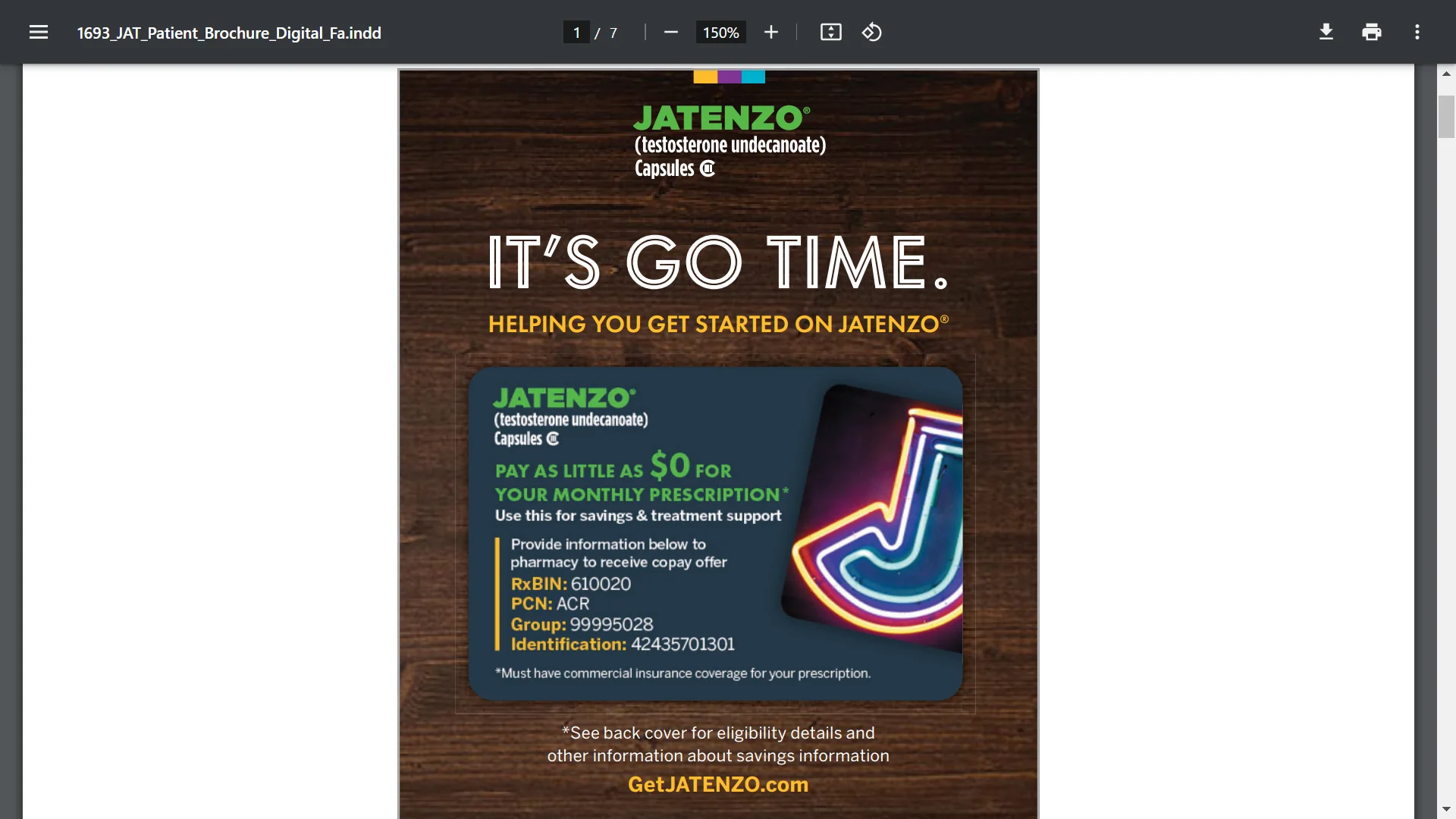This screenshot has width=1456, height=819.
Task: Edit the 150% zoom level field
Action: tap(720, 33)
